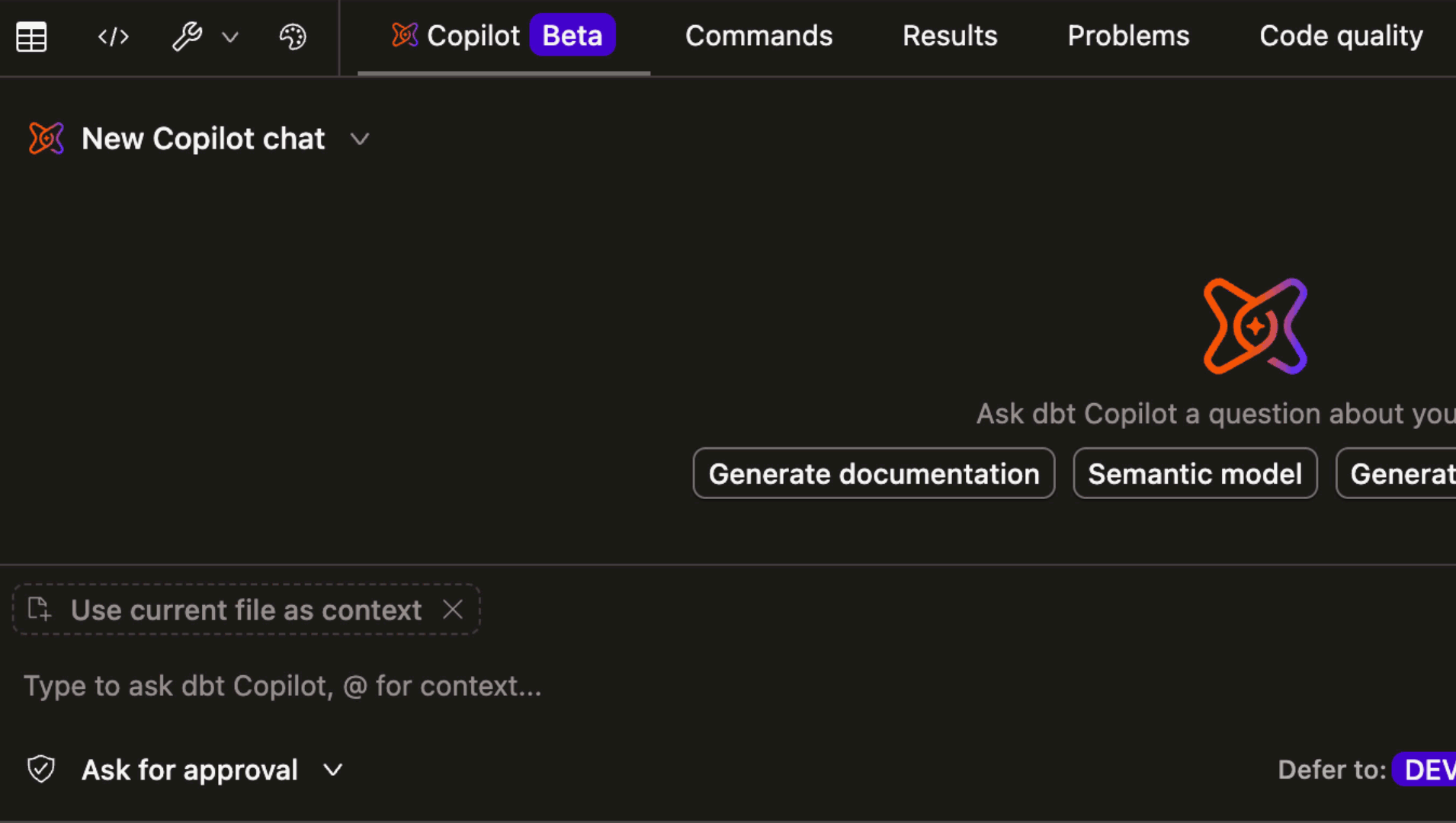The image size is (1456, 823).
Task: Dismiss the Use current file as context chip
Action: [453, 610]
